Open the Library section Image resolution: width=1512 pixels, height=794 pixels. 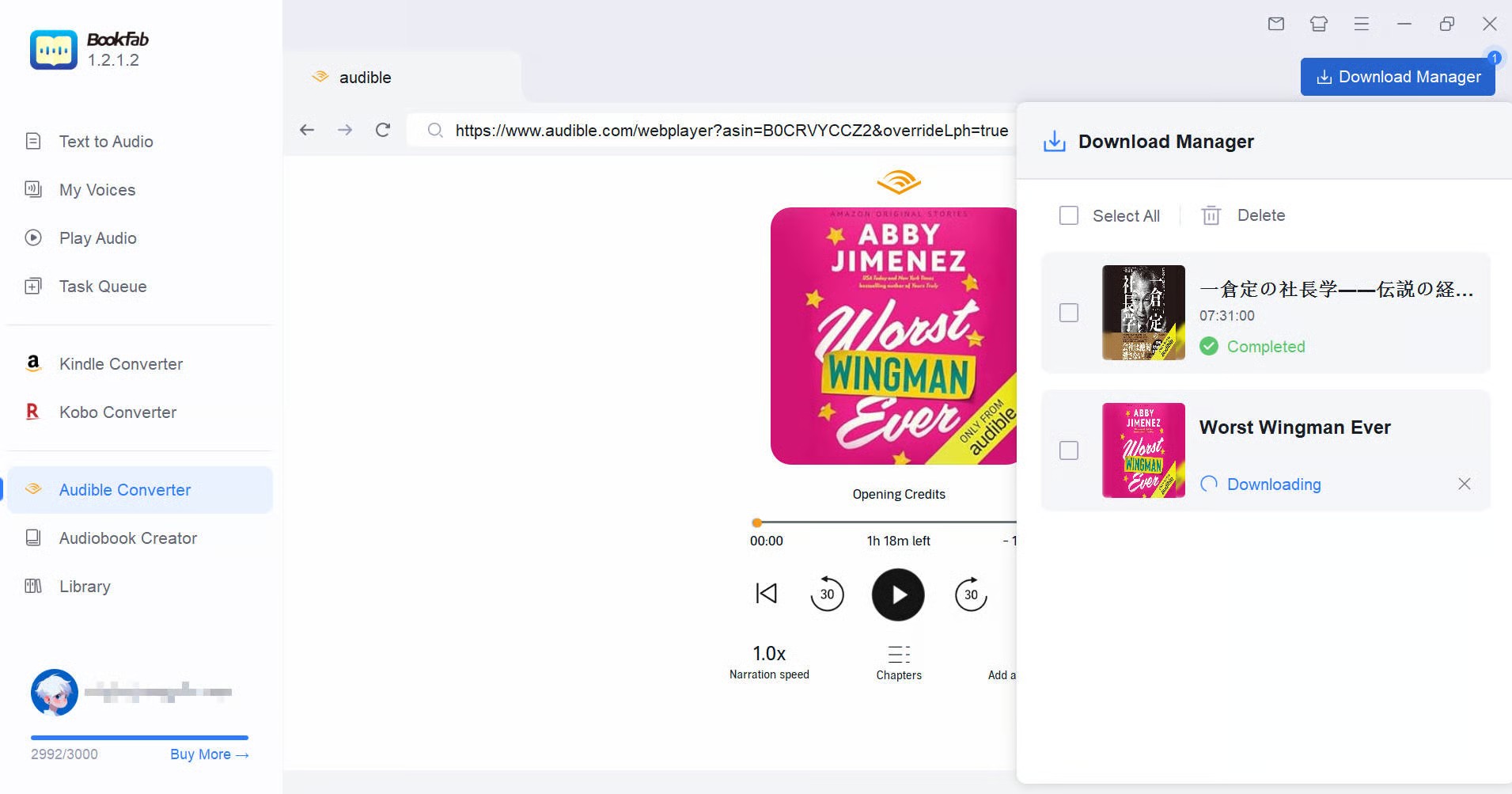tap(84, 586)
